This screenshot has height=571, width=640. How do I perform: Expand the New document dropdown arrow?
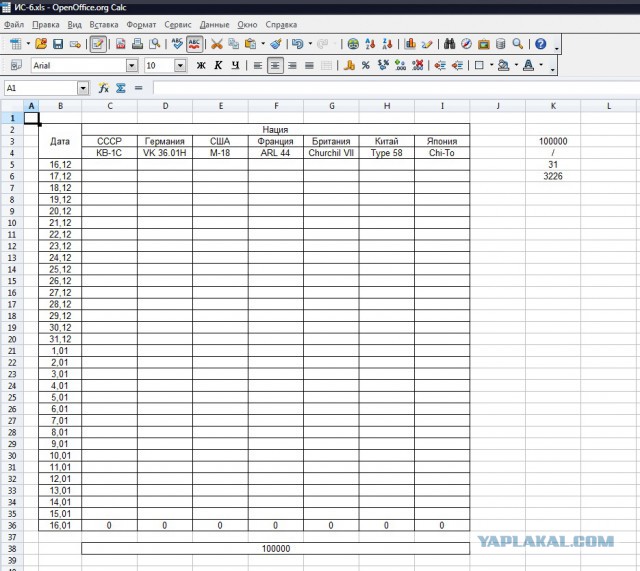[x=28, y=44]
